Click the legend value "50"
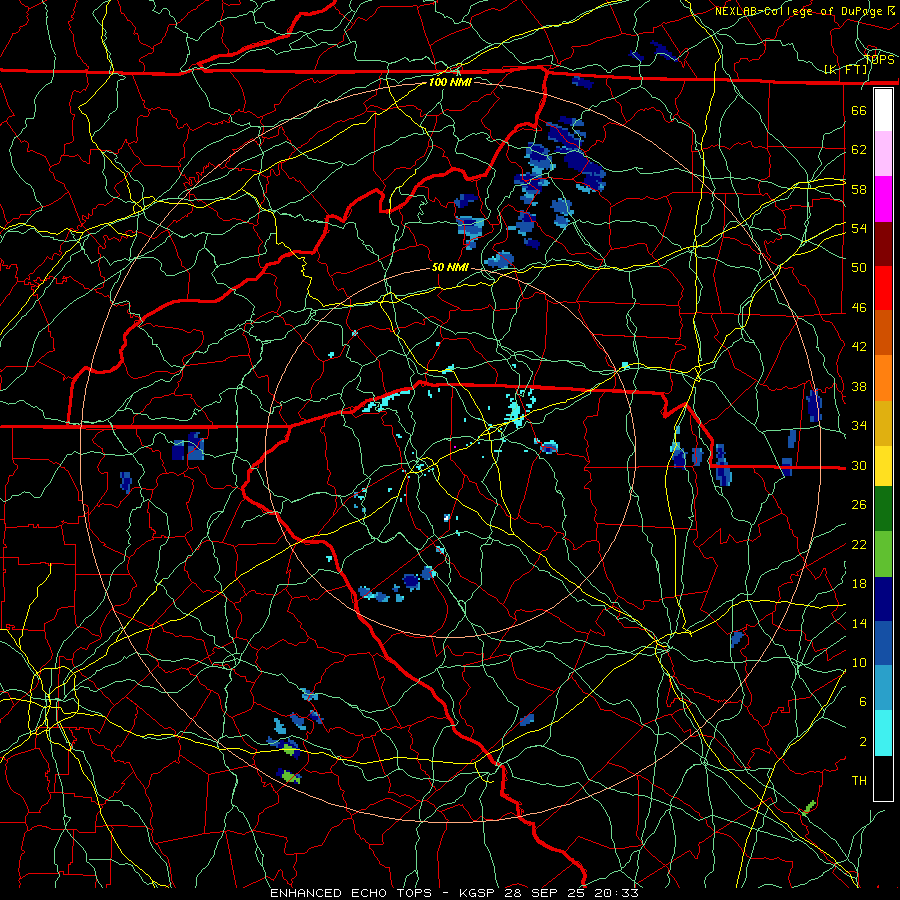The height and width of the screenshot is (900, 900). 859,267
